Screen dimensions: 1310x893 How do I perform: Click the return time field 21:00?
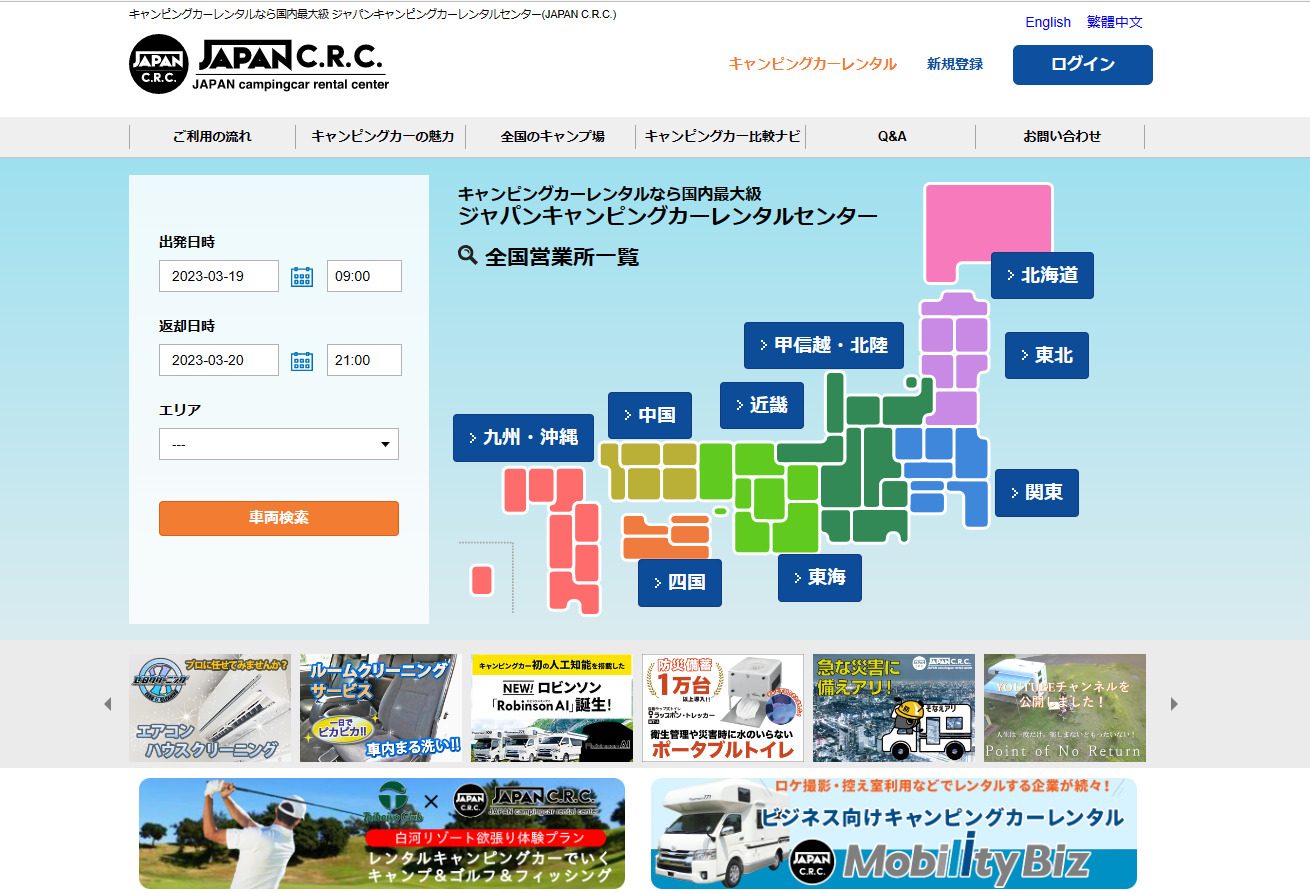(364, 360)
